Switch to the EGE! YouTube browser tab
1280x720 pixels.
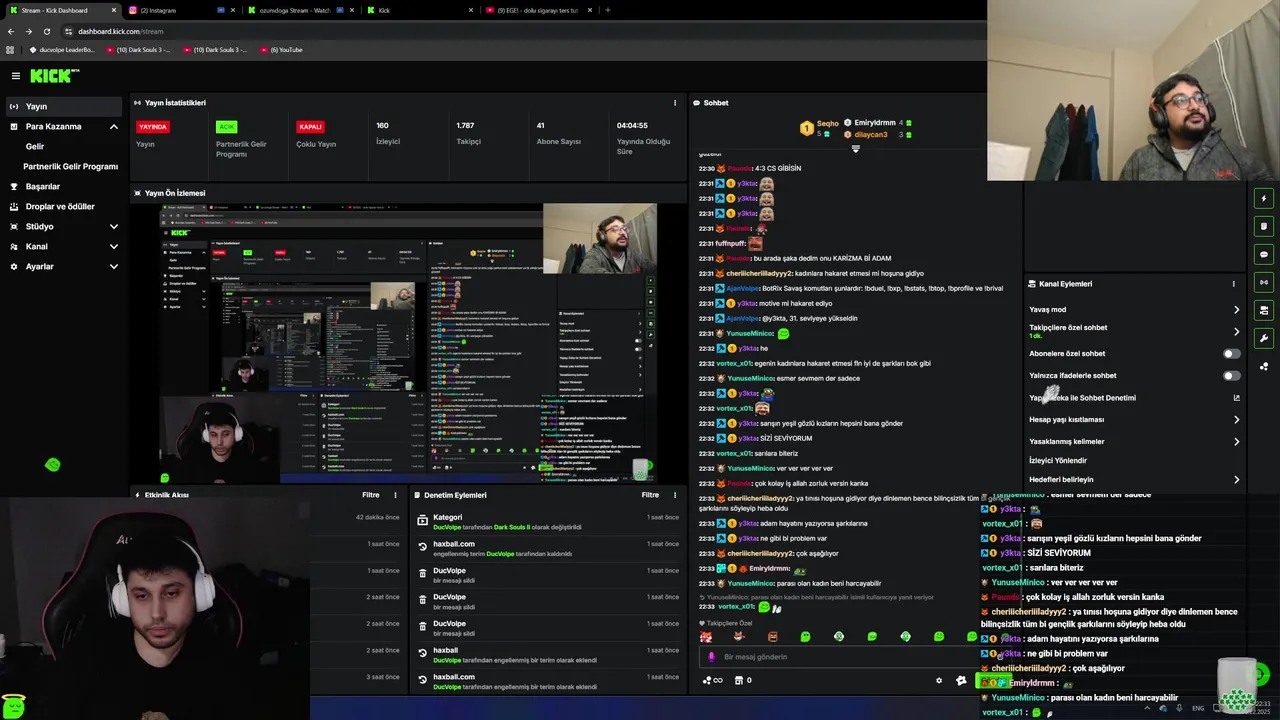coord(538,10)
